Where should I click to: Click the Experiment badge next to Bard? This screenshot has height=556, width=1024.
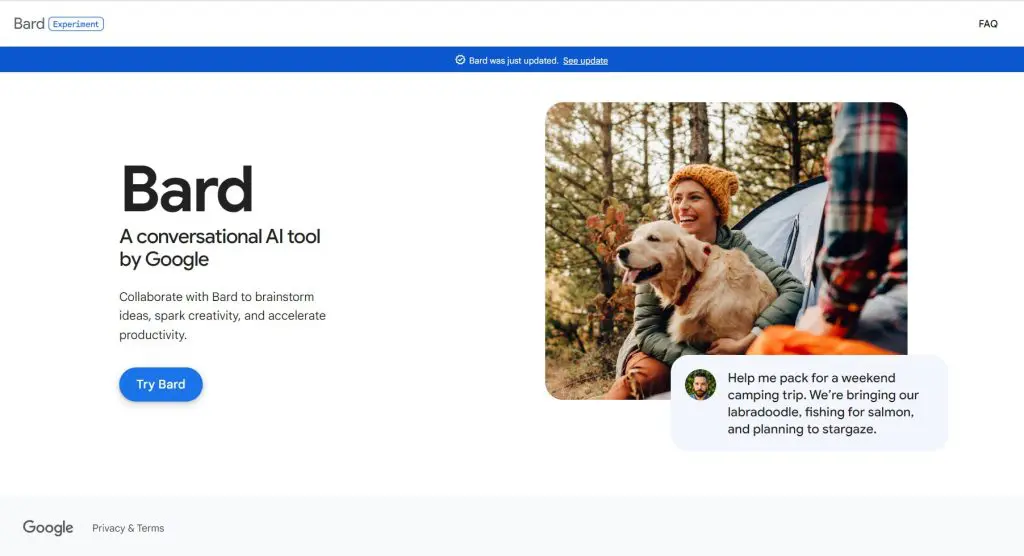(76, 24)
